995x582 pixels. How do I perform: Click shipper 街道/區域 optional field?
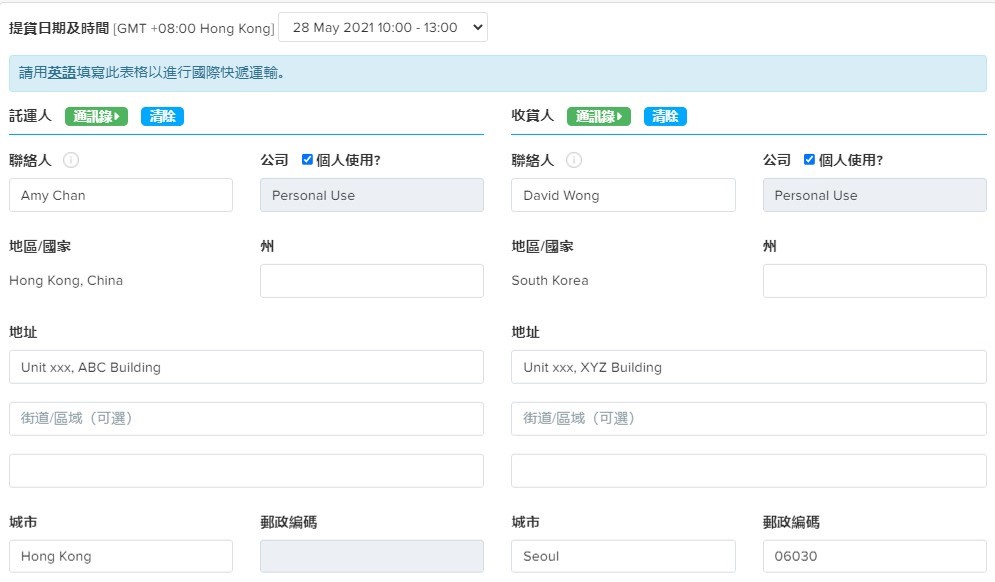[246, 418]
